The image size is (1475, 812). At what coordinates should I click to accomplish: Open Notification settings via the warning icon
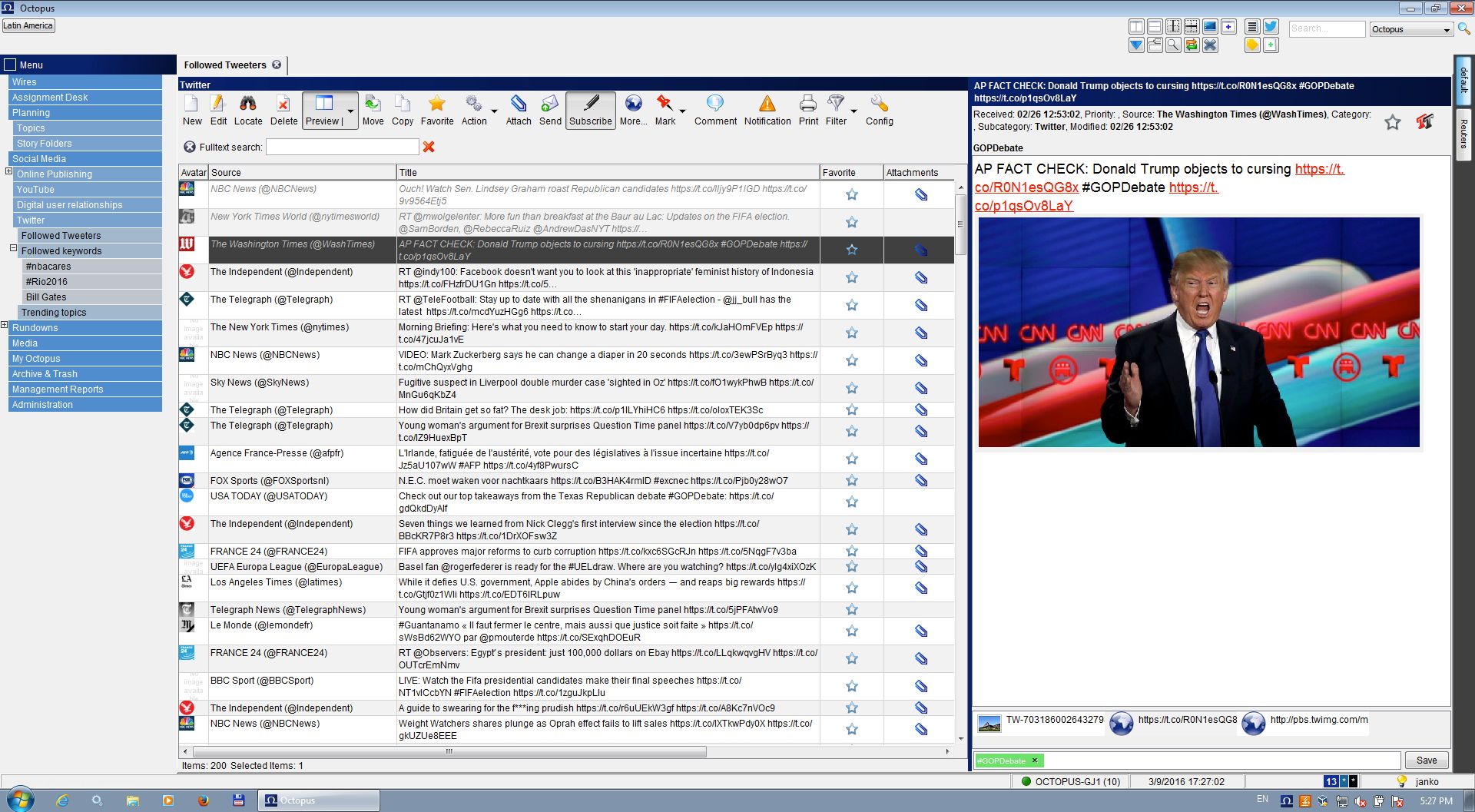point(766,110)
